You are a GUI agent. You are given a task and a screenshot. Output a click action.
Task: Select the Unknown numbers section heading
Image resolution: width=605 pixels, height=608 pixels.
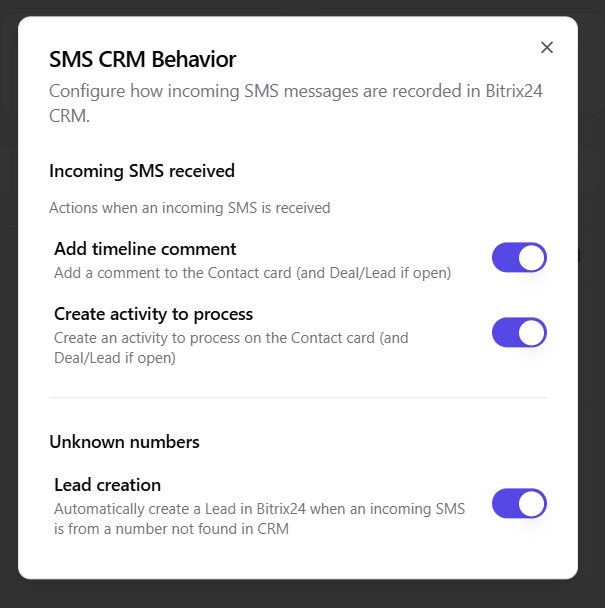click(x=124, y=442)
